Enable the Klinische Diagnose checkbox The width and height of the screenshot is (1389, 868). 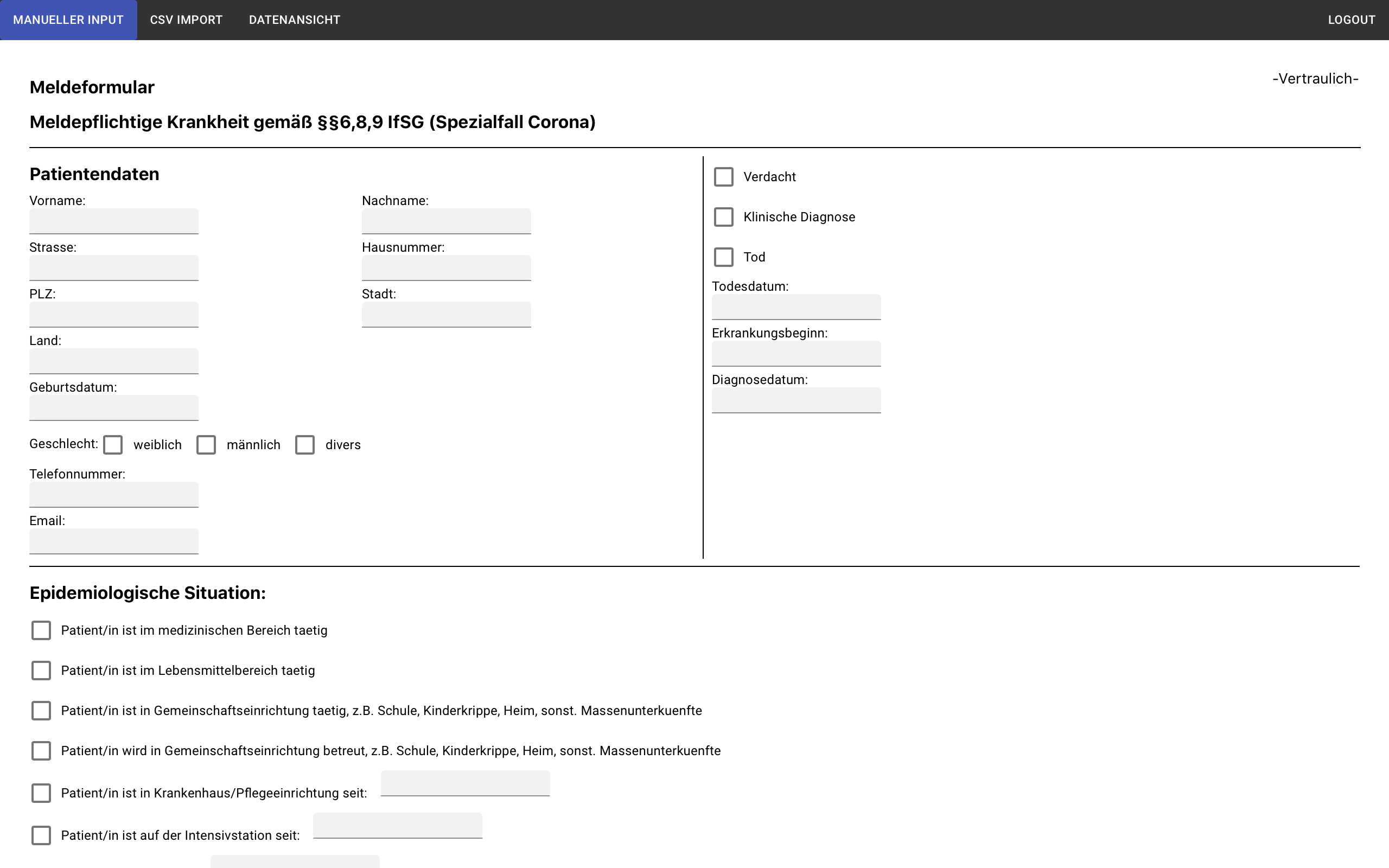coord(723,217)
